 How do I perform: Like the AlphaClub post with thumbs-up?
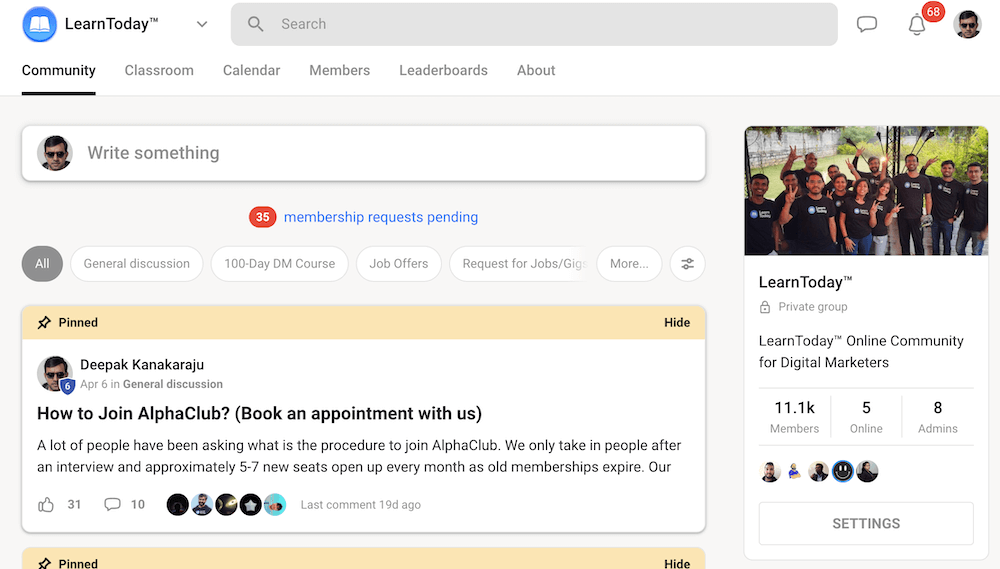46,505
